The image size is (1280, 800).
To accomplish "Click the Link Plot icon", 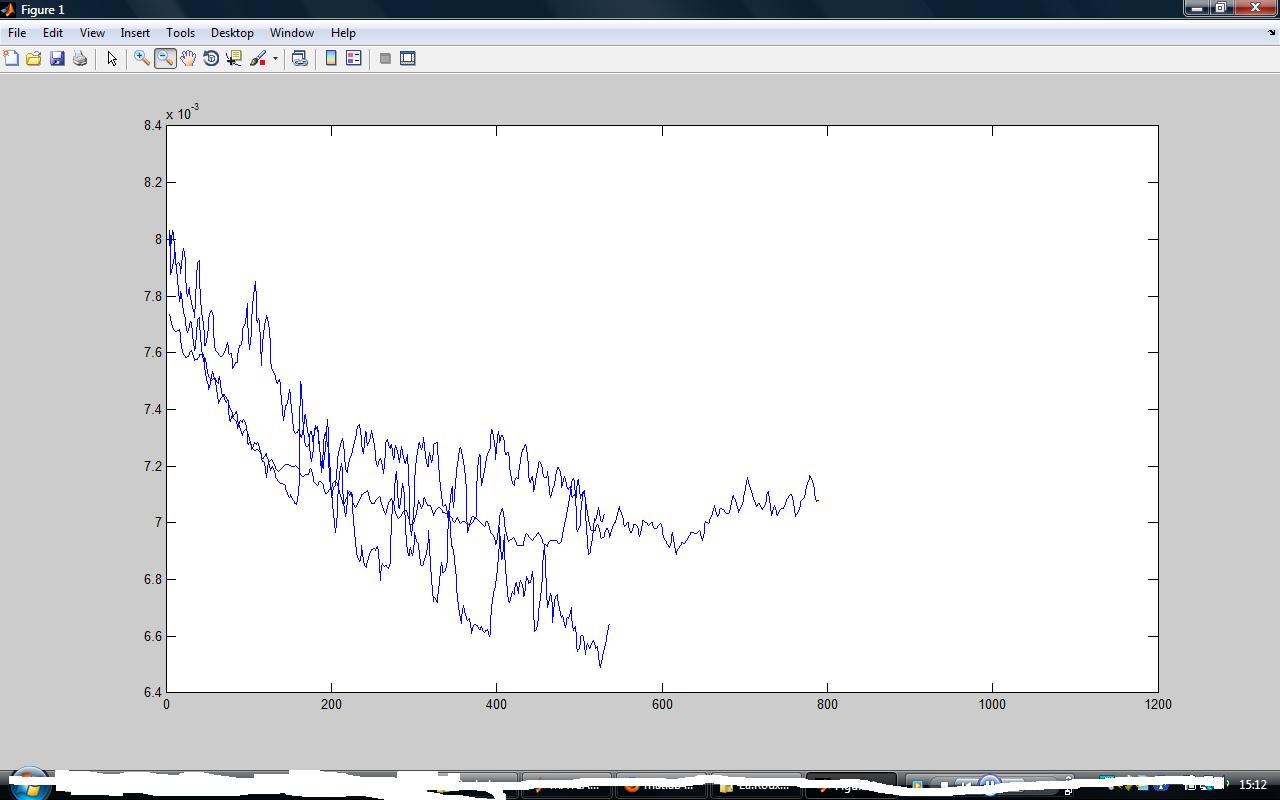I will point(299,59).
